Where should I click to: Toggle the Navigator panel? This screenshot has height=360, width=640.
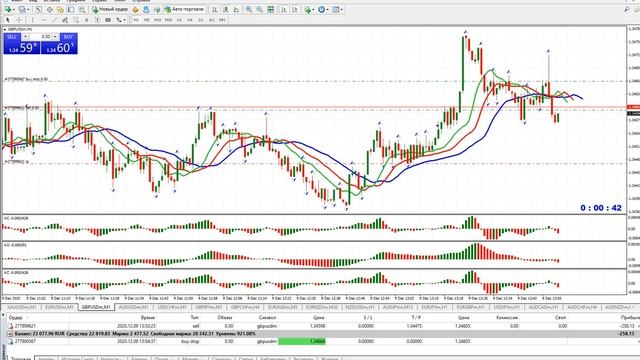coord(60,9)
